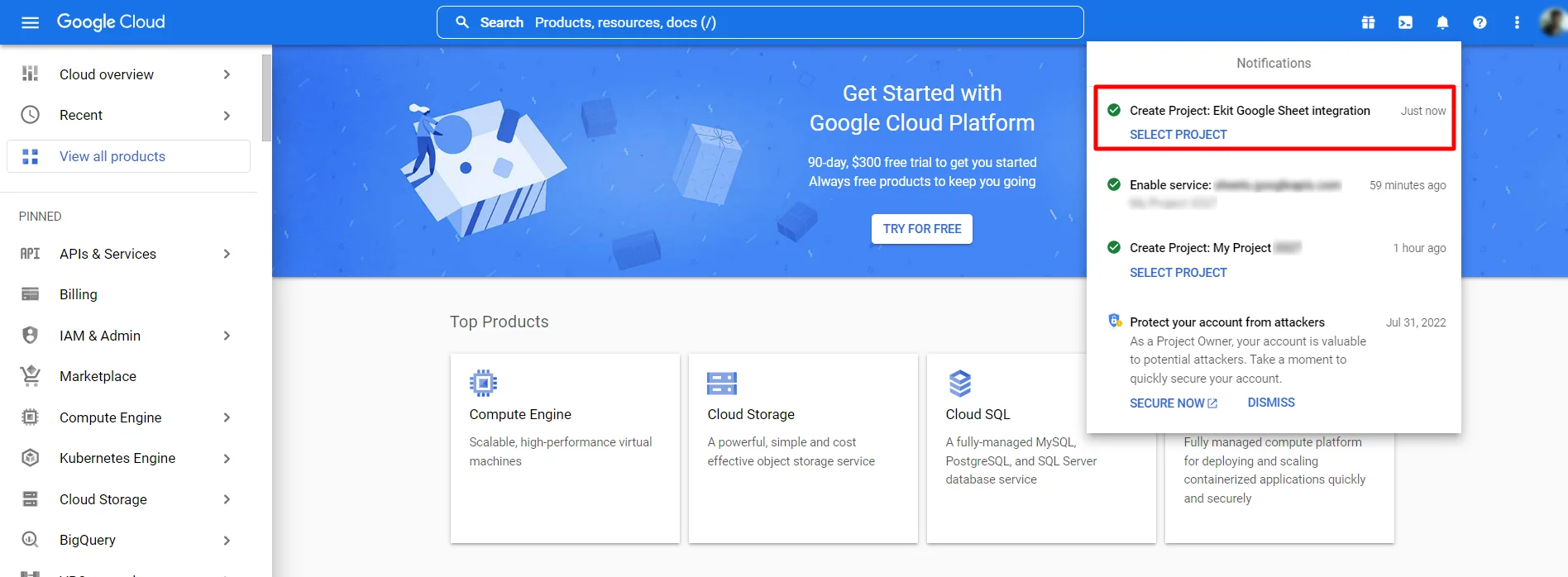The width and height of the screenshot is (1568, 577).
Task: Click the Notifications panel heading
Action: tap(1274, 63)
